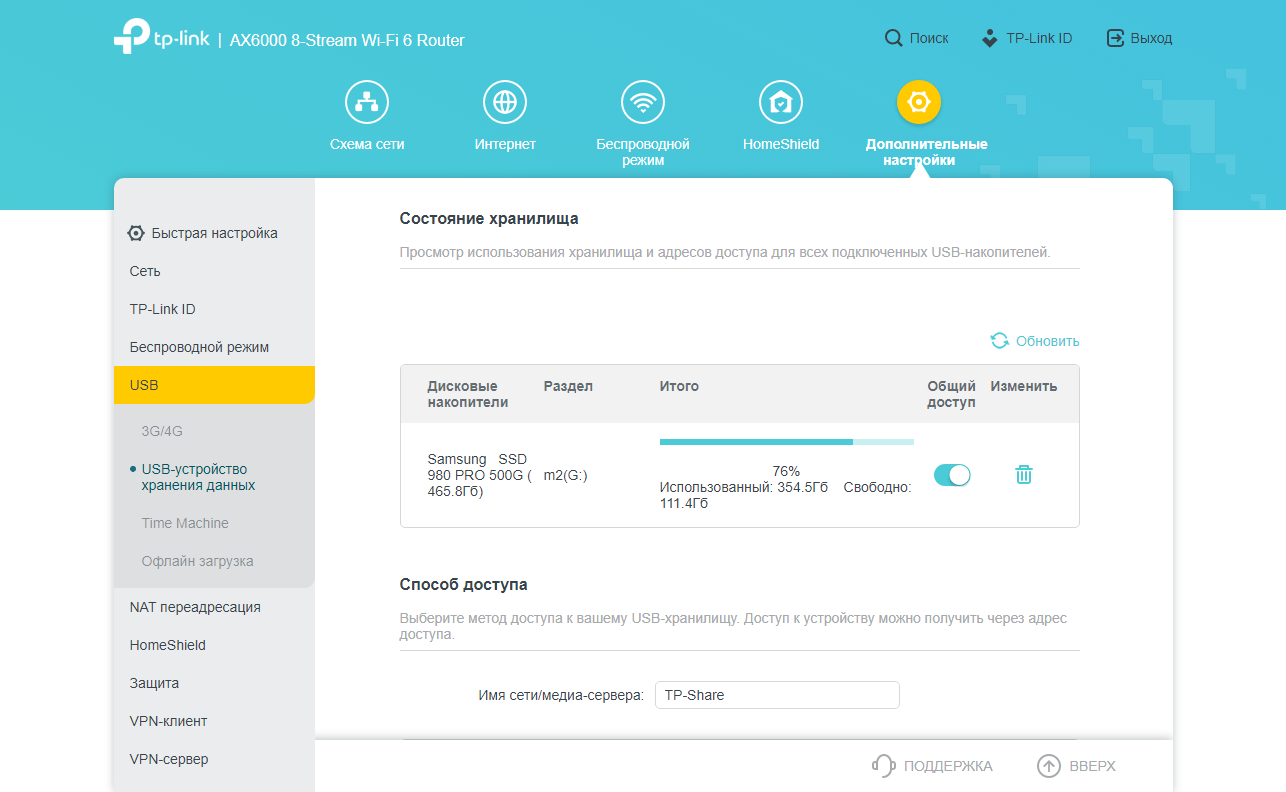Click the TP-Link ID icon in header
Viewport: 1286px width, 792px height.
[x=990, y=38]
